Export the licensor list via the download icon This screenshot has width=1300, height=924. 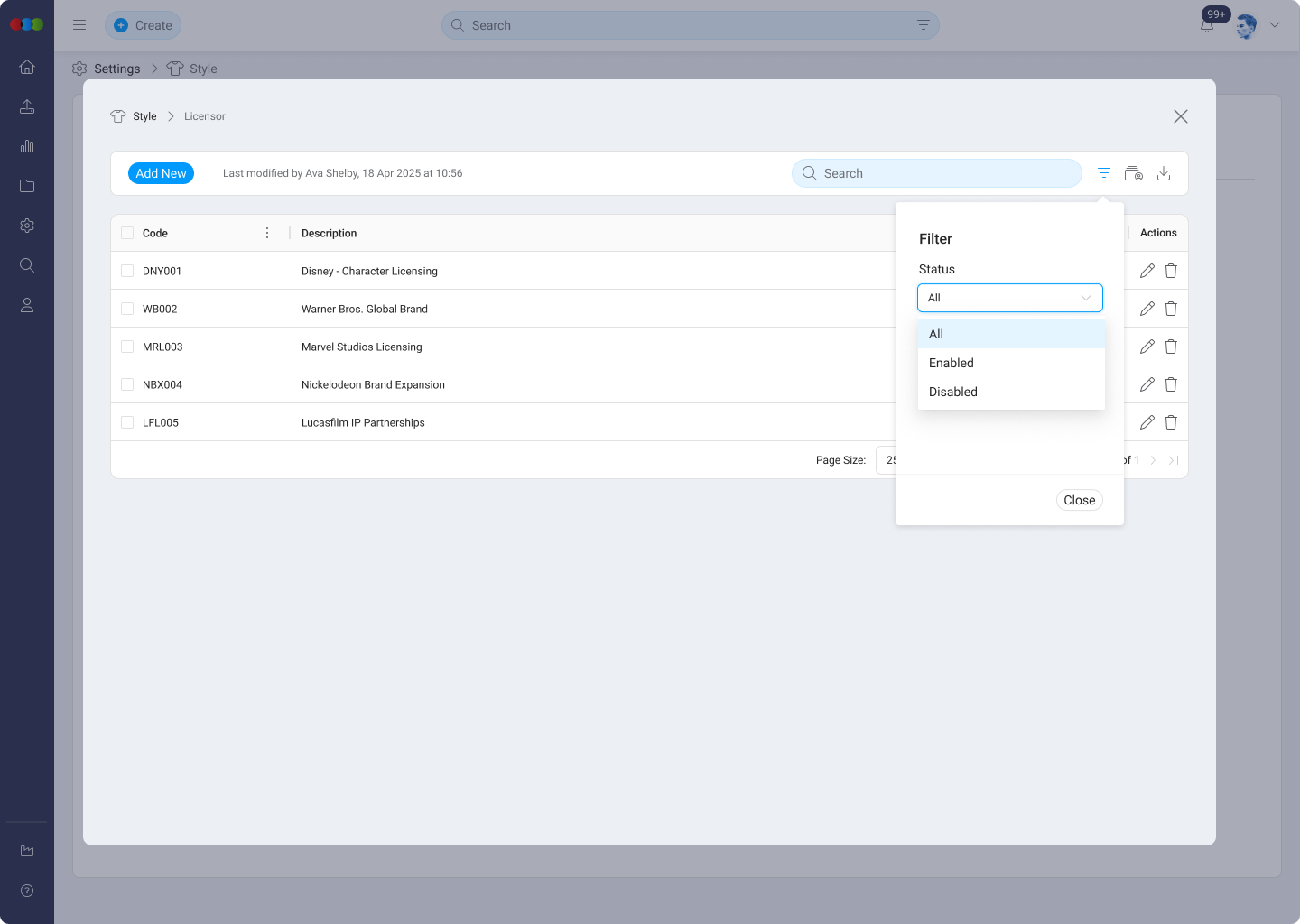(x=1164, y=172)
